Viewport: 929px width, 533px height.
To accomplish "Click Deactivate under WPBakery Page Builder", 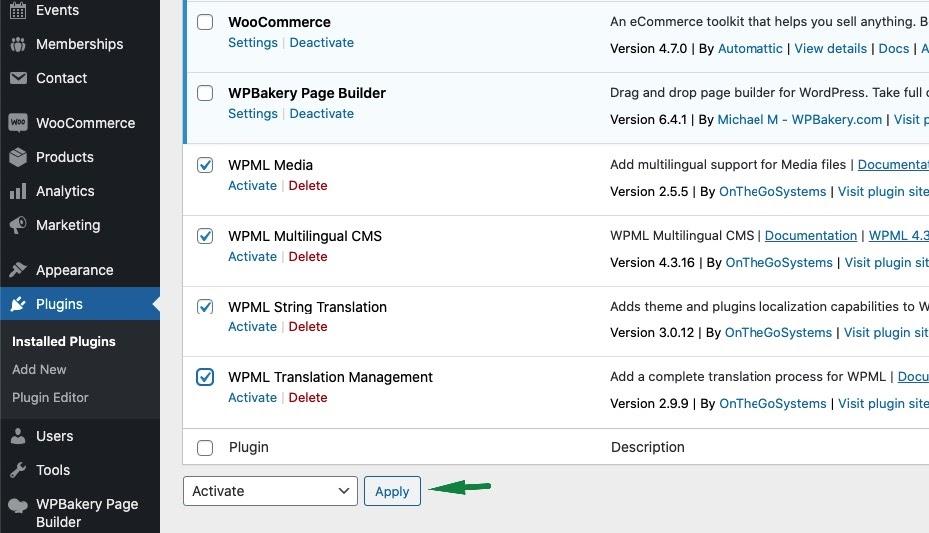I will pos(321,114).
